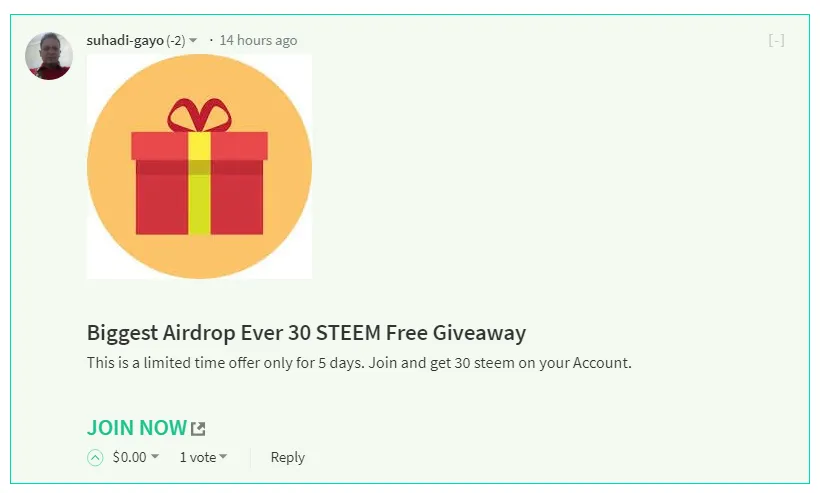Open the suhadi-gayo username link
The height and width of the screenshot is (493, 820).
125,40
